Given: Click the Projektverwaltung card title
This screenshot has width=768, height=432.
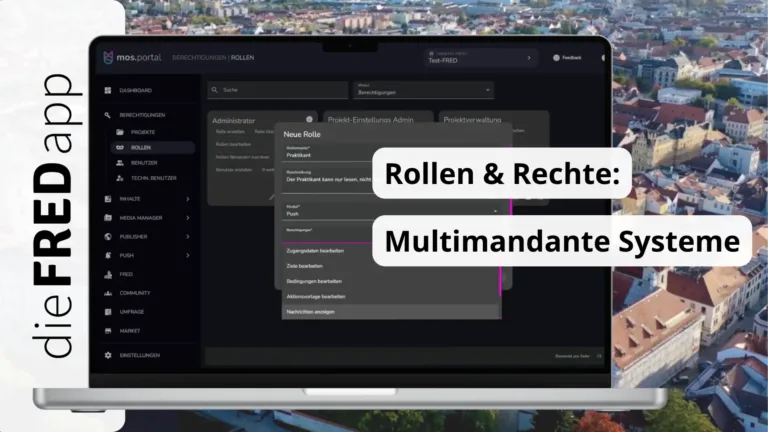Looking at the screenshot, I should point(472,120).
